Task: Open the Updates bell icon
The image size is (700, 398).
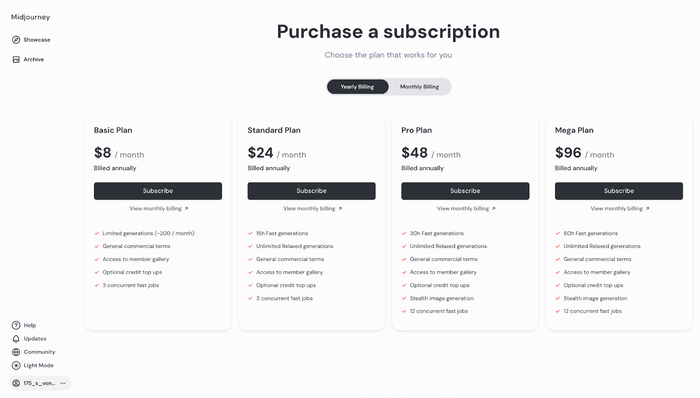Action: (x=16, y=339)
